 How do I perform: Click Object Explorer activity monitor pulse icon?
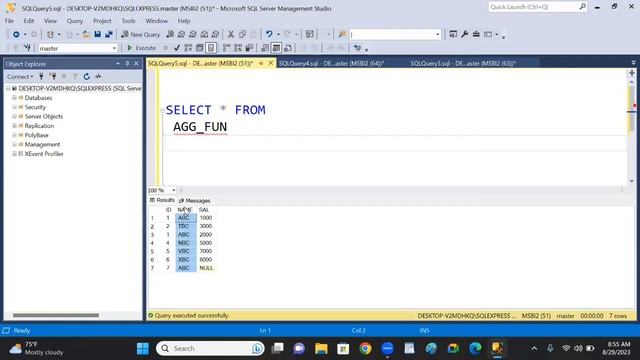(x=98, y=76)
